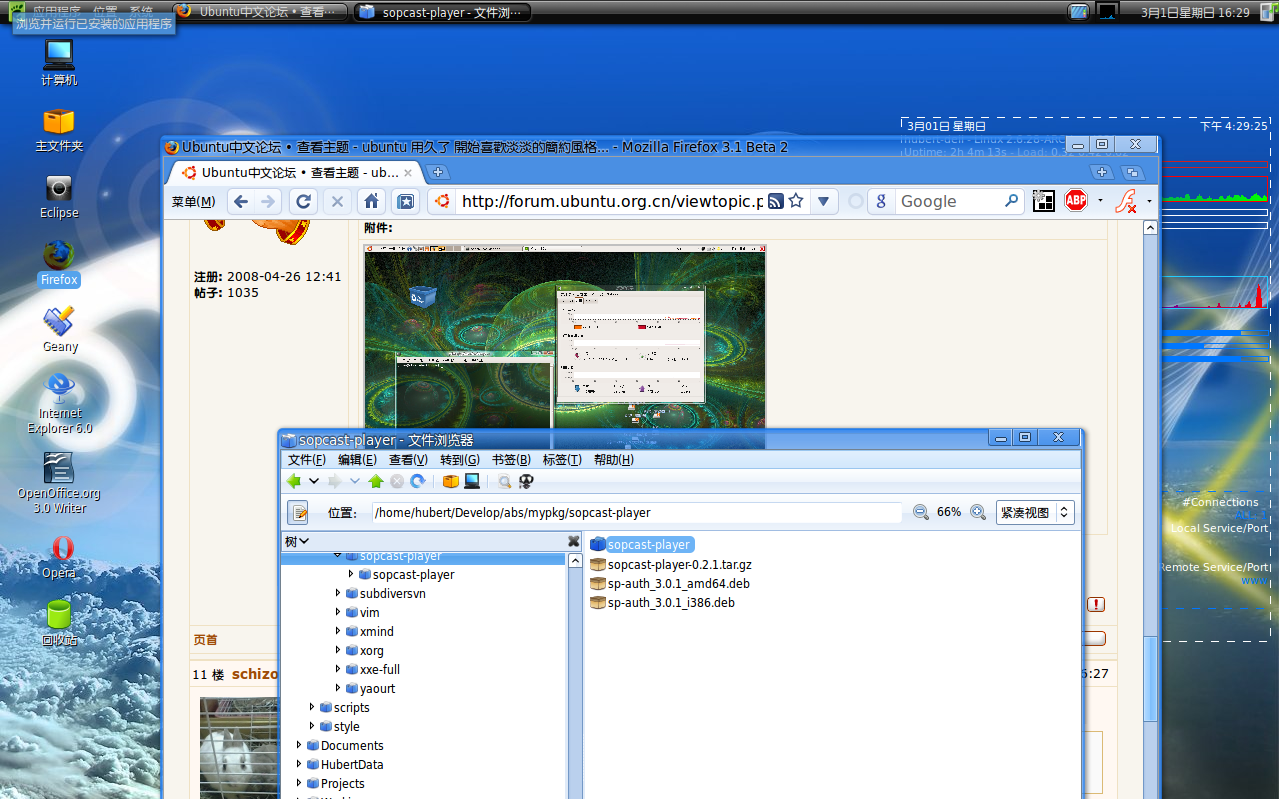Click the bookmarks icon beside Firefox's home button
The image size is (1279, 799).
405,201
